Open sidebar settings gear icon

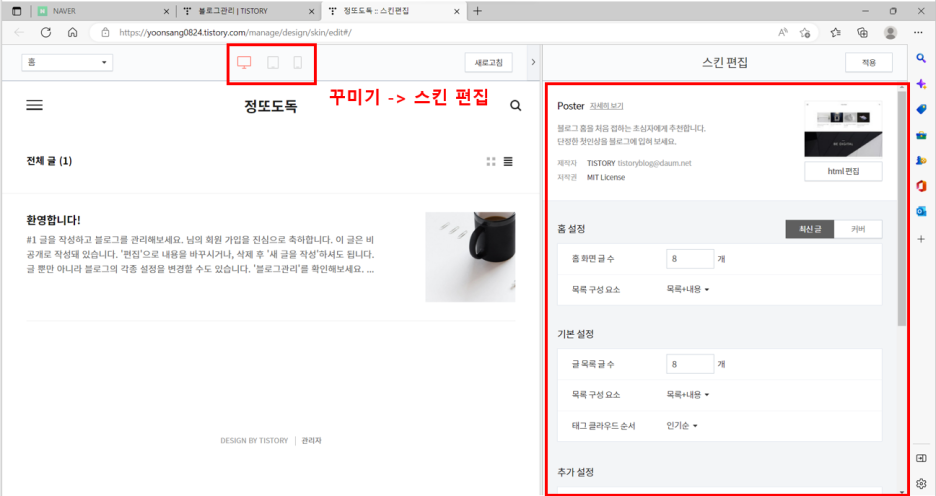921,483
